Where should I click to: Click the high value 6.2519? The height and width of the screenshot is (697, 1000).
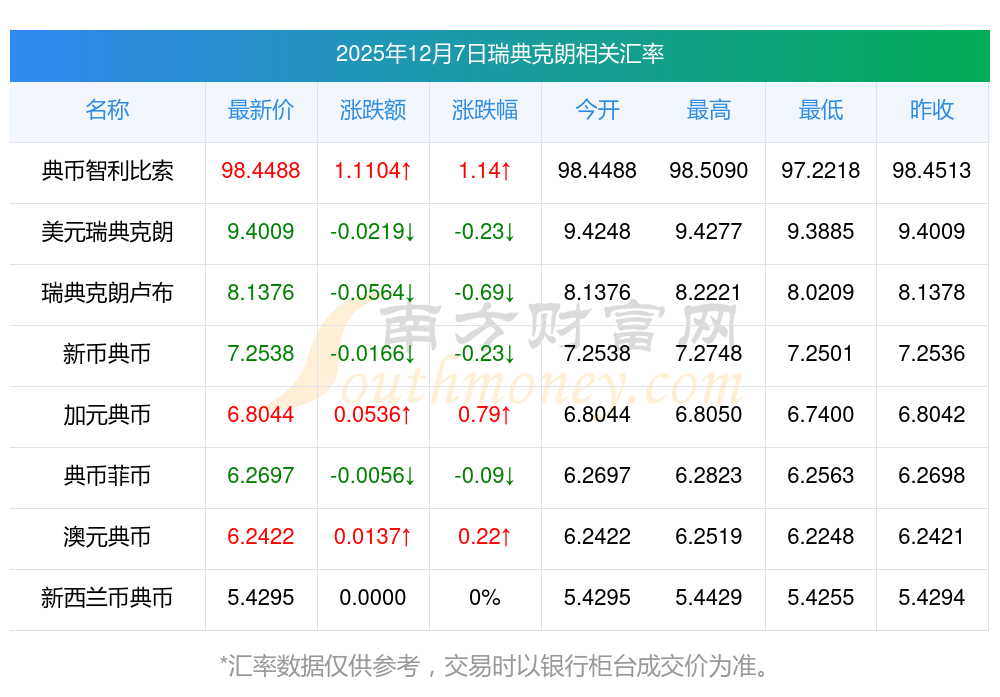click(709, 537)
